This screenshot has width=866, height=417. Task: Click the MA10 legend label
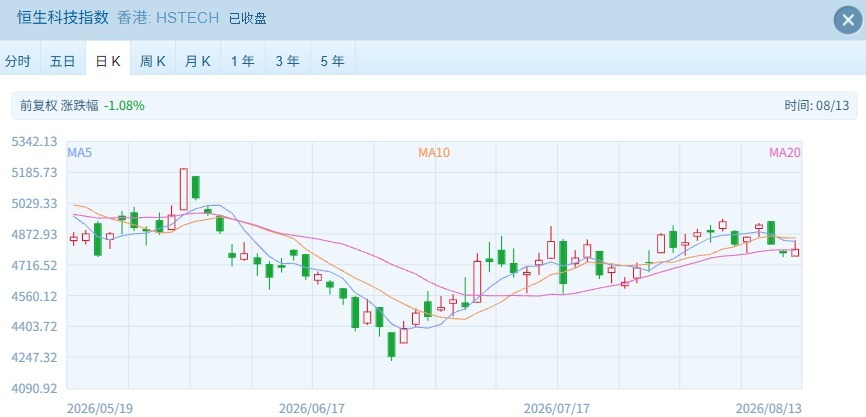tap(434, 153)
